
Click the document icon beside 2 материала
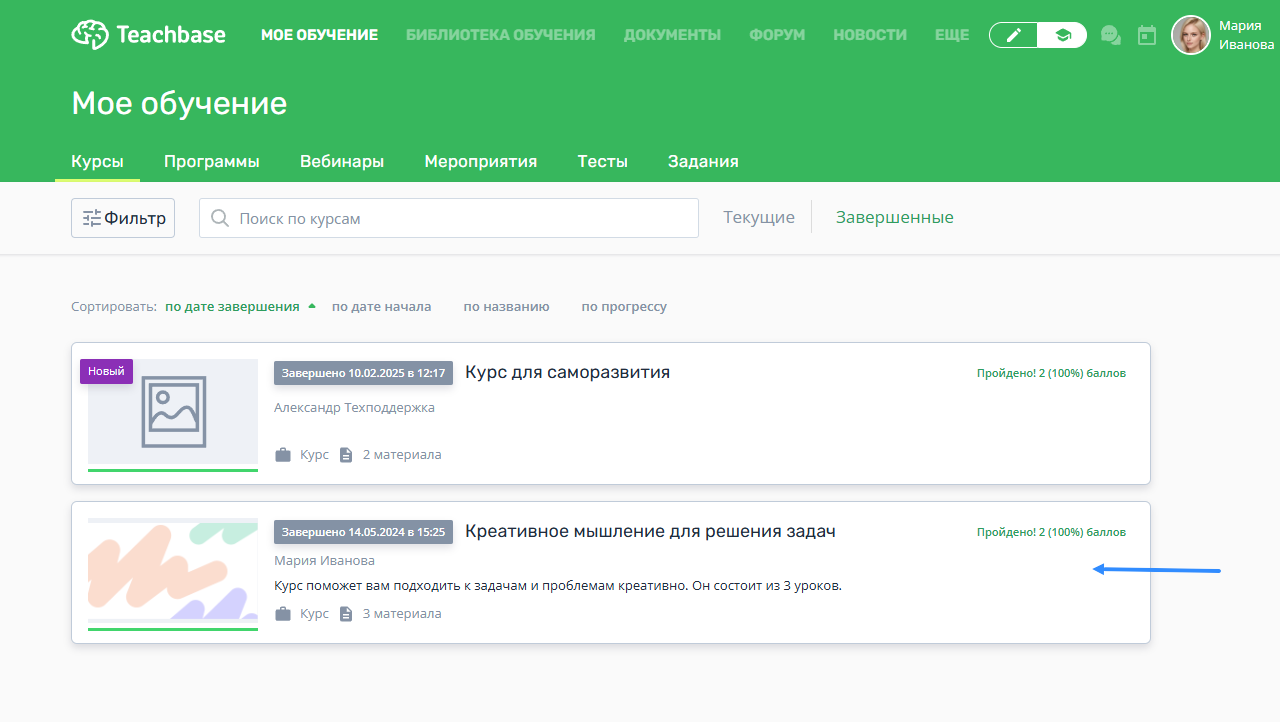[x=346, y=455]
